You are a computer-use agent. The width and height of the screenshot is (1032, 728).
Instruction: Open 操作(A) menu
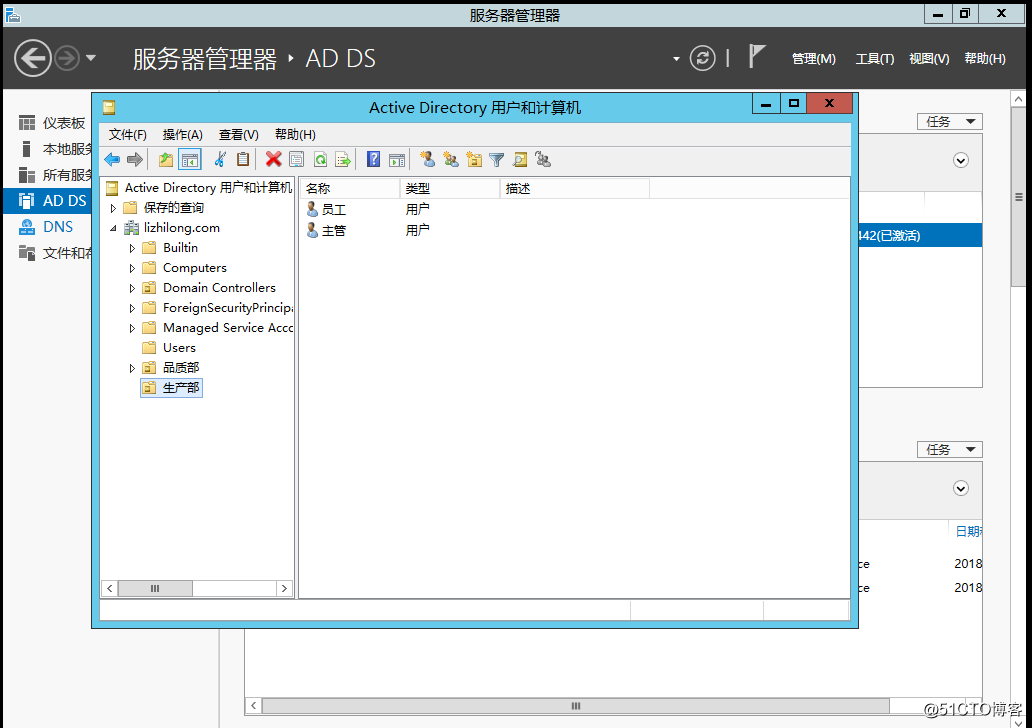[182, 134]
